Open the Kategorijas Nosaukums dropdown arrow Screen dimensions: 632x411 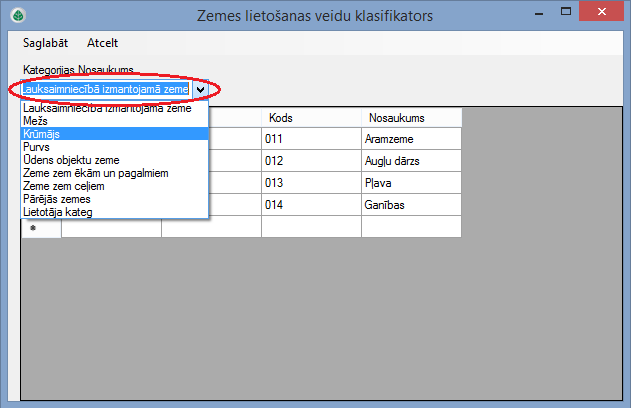pyautogui.click(x=200, y=89)
